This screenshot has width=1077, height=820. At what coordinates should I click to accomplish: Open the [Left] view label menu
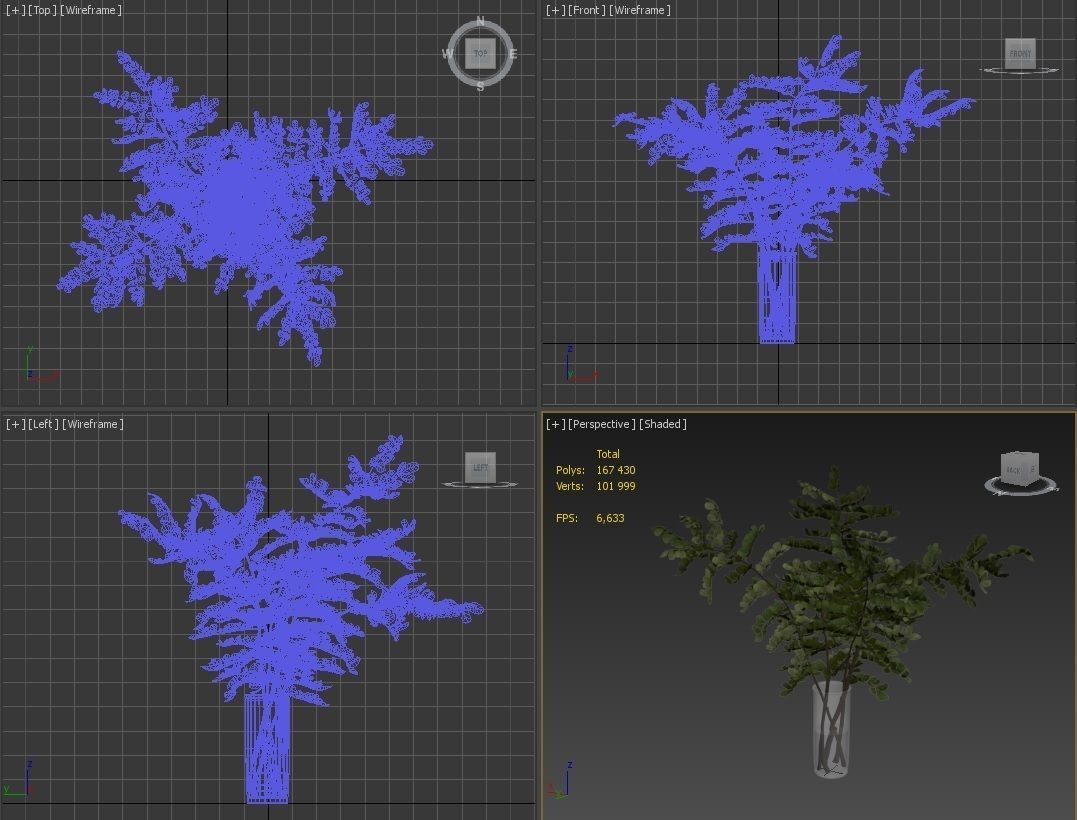(x=43, y=424)
